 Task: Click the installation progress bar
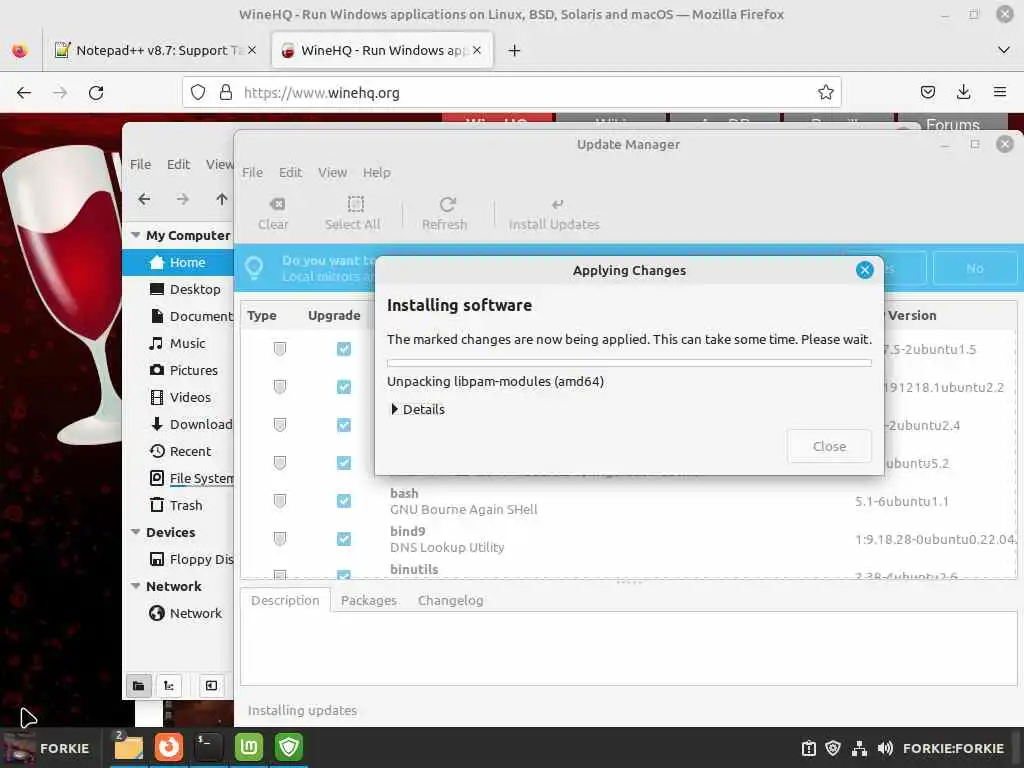pos(629,362)
